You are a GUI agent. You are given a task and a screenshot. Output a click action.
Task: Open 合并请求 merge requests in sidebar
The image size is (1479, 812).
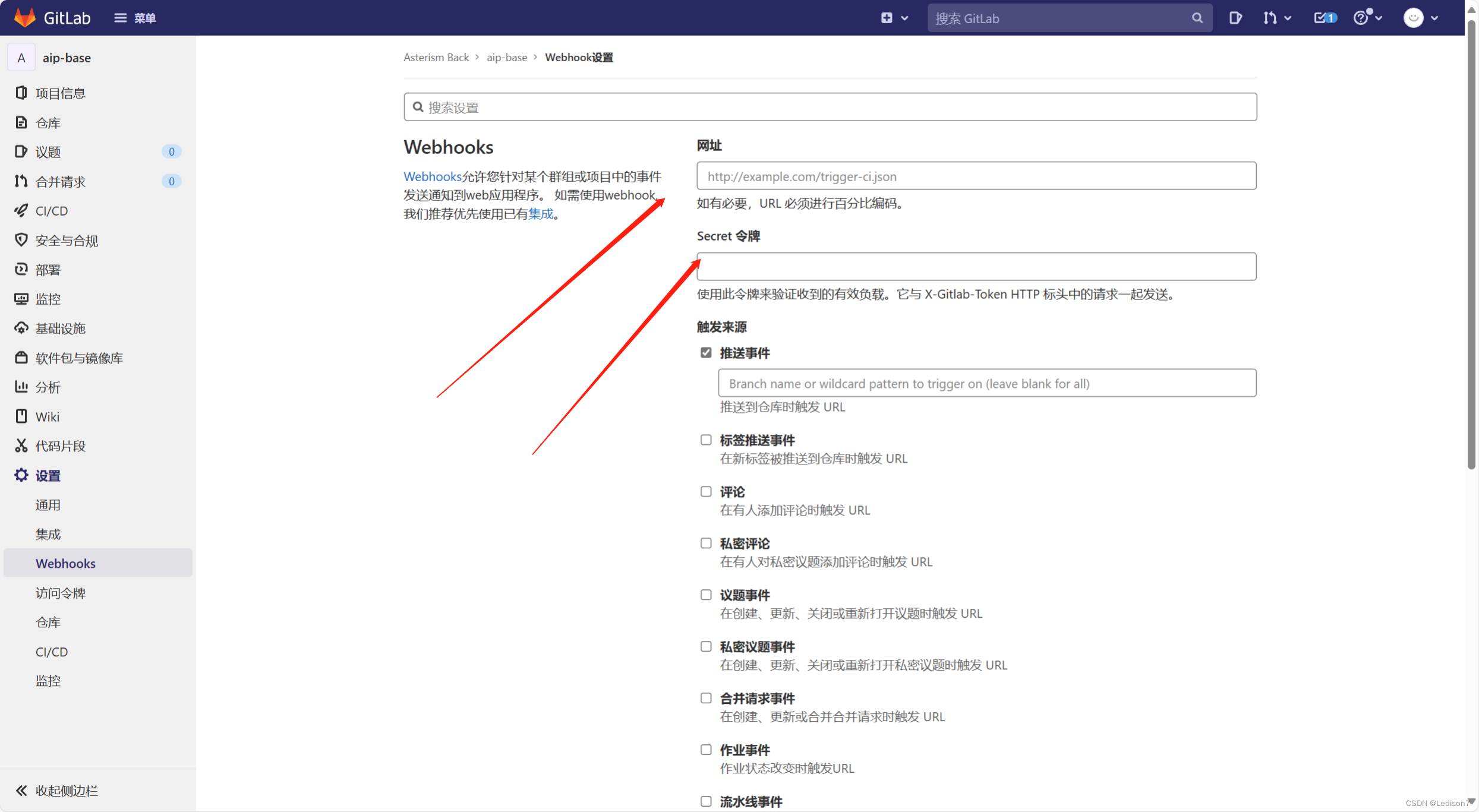pos(60,181)
